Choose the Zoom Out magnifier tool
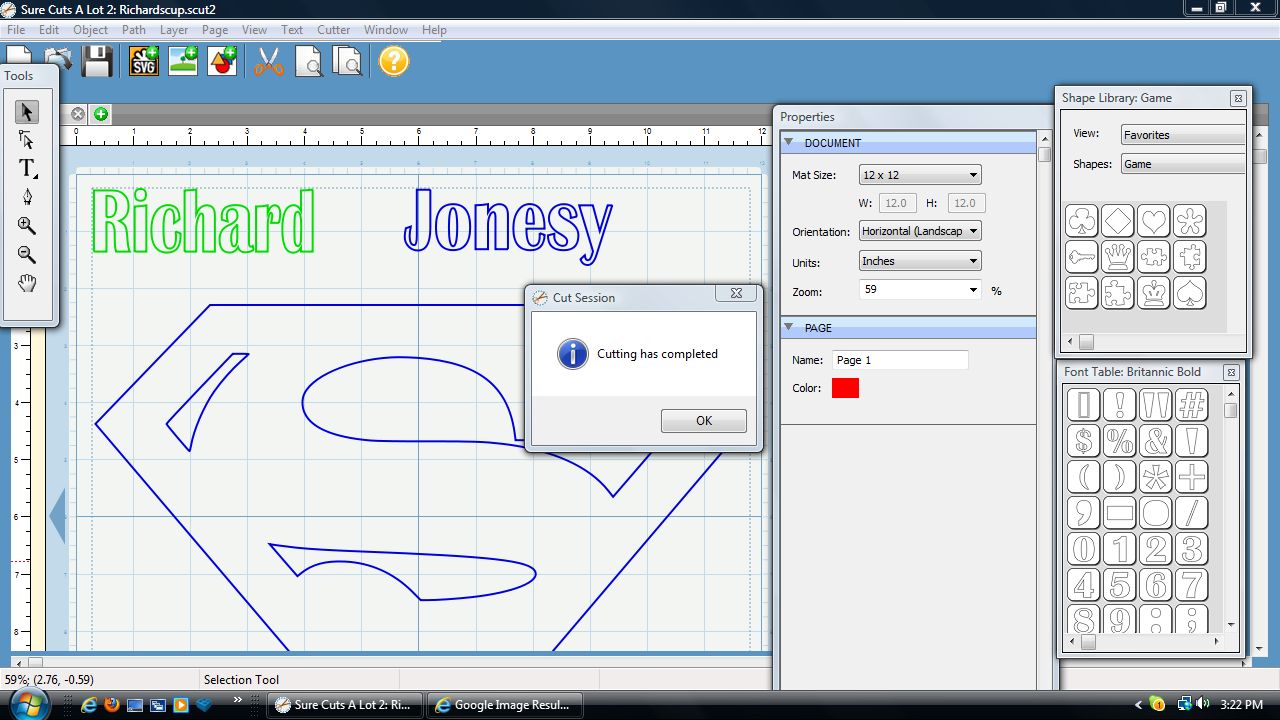This screenshot has height=720, width=1280. (27, 255)
